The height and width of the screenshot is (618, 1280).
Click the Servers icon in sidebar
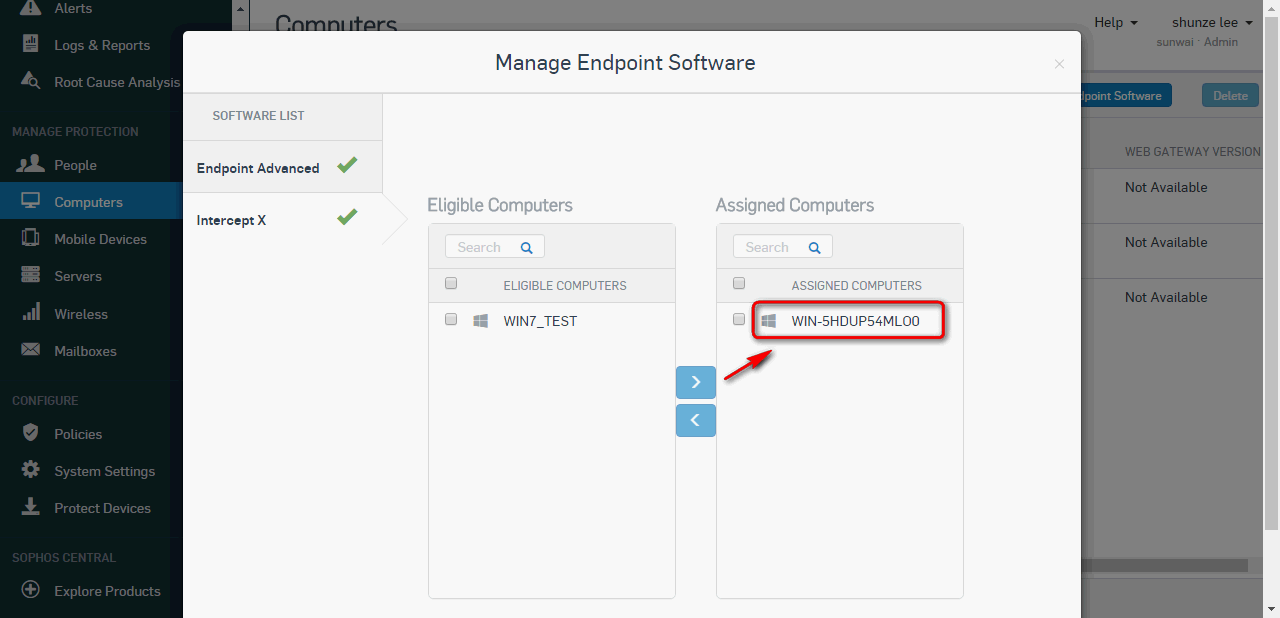tap(31, 275)
